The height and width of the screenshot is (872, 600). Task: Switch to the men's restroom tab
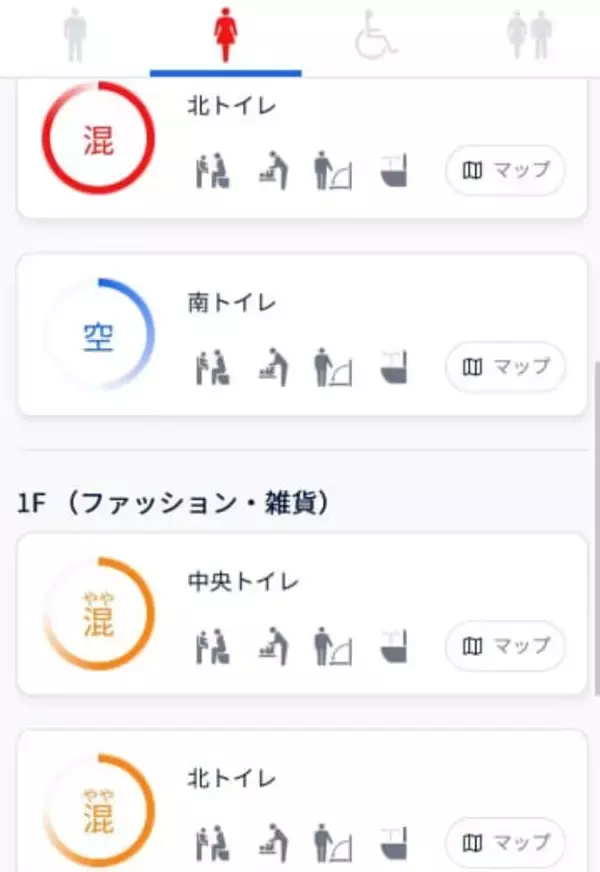(76, 35)
